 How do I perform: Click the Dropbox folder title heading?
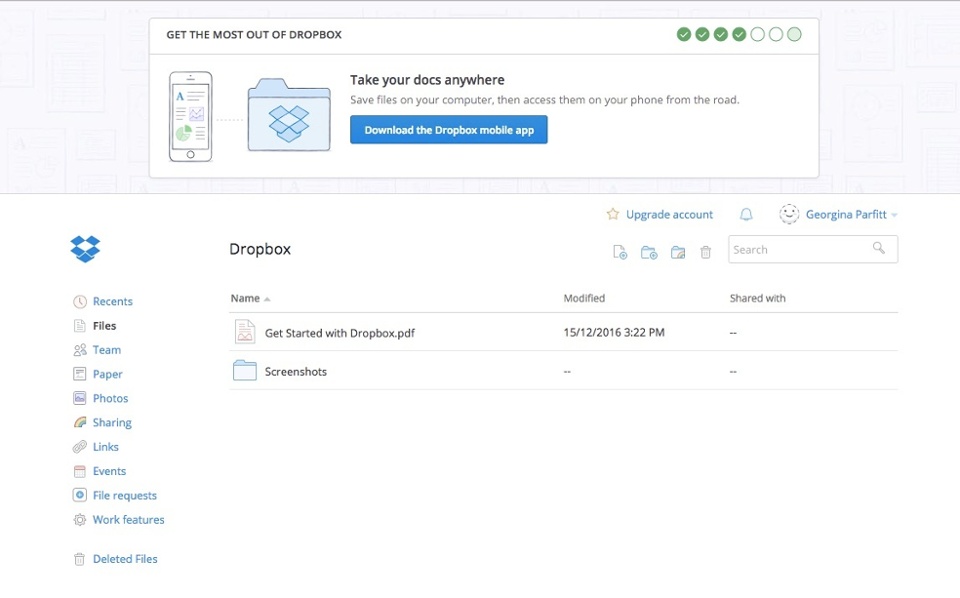tap(260, 249)
